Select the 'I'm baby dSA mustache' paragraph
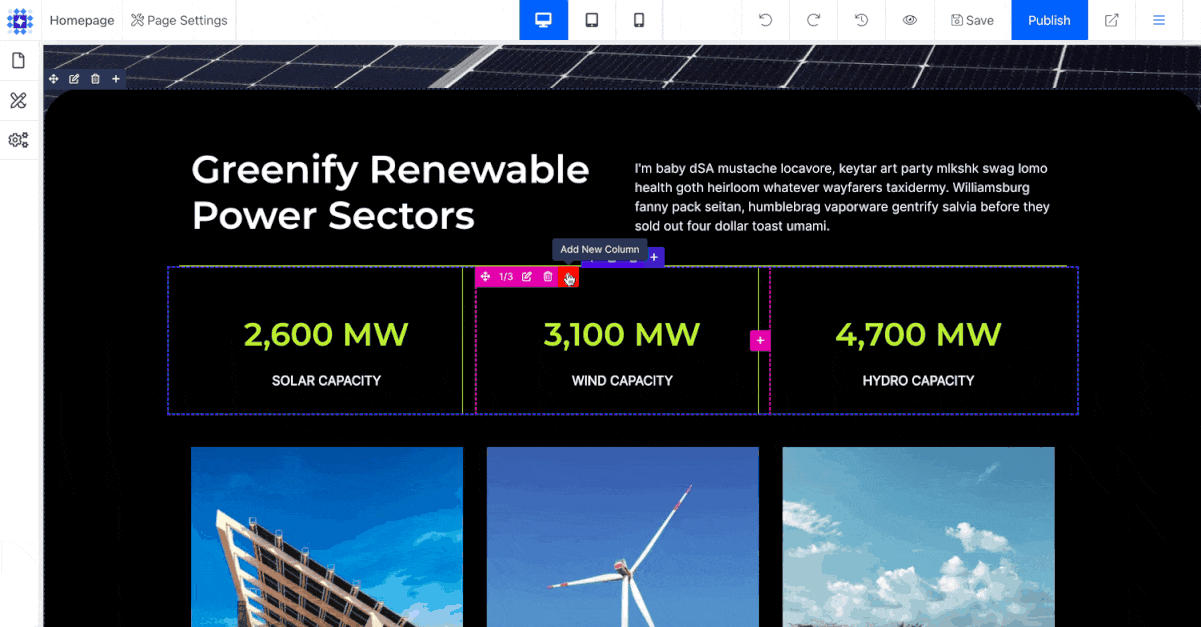The height and width of the screenshot is (627, 1201). 843,197
